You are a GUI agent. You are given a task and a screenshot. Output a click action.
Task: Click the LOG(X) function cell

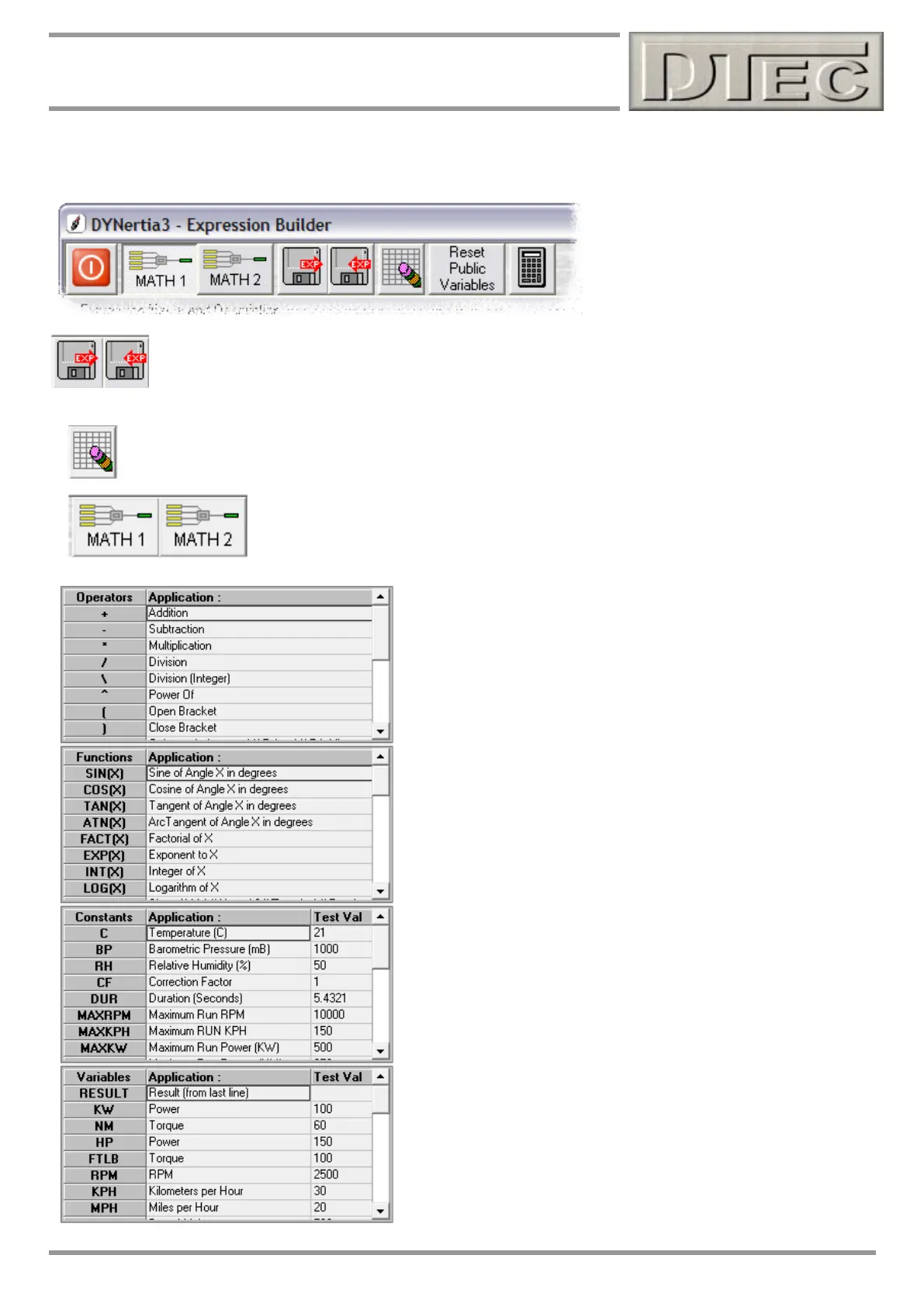point(104,888)
